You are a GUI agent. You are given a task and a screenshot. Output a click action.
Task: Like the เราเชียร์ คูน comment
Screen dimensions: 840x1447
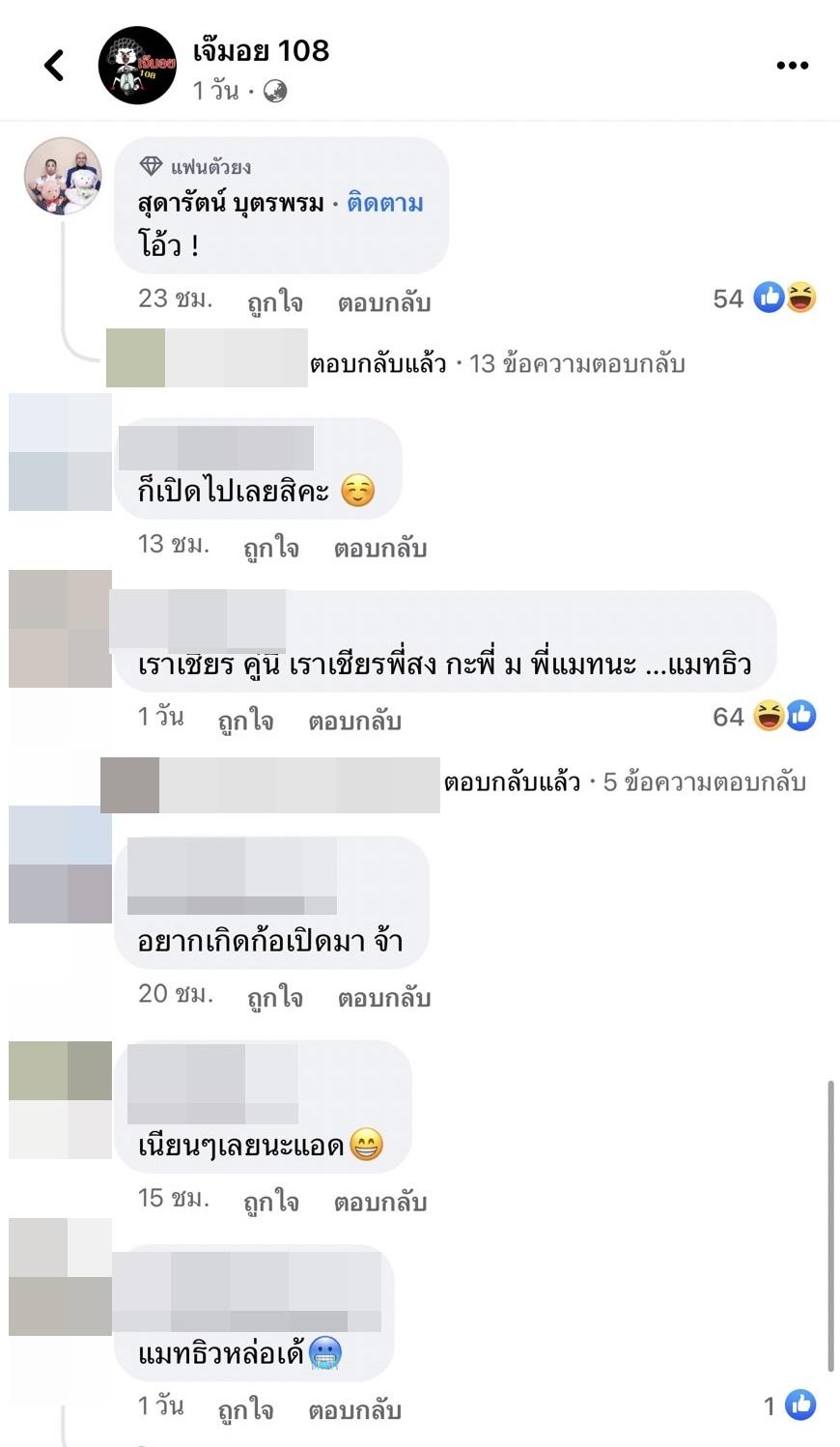245,721
